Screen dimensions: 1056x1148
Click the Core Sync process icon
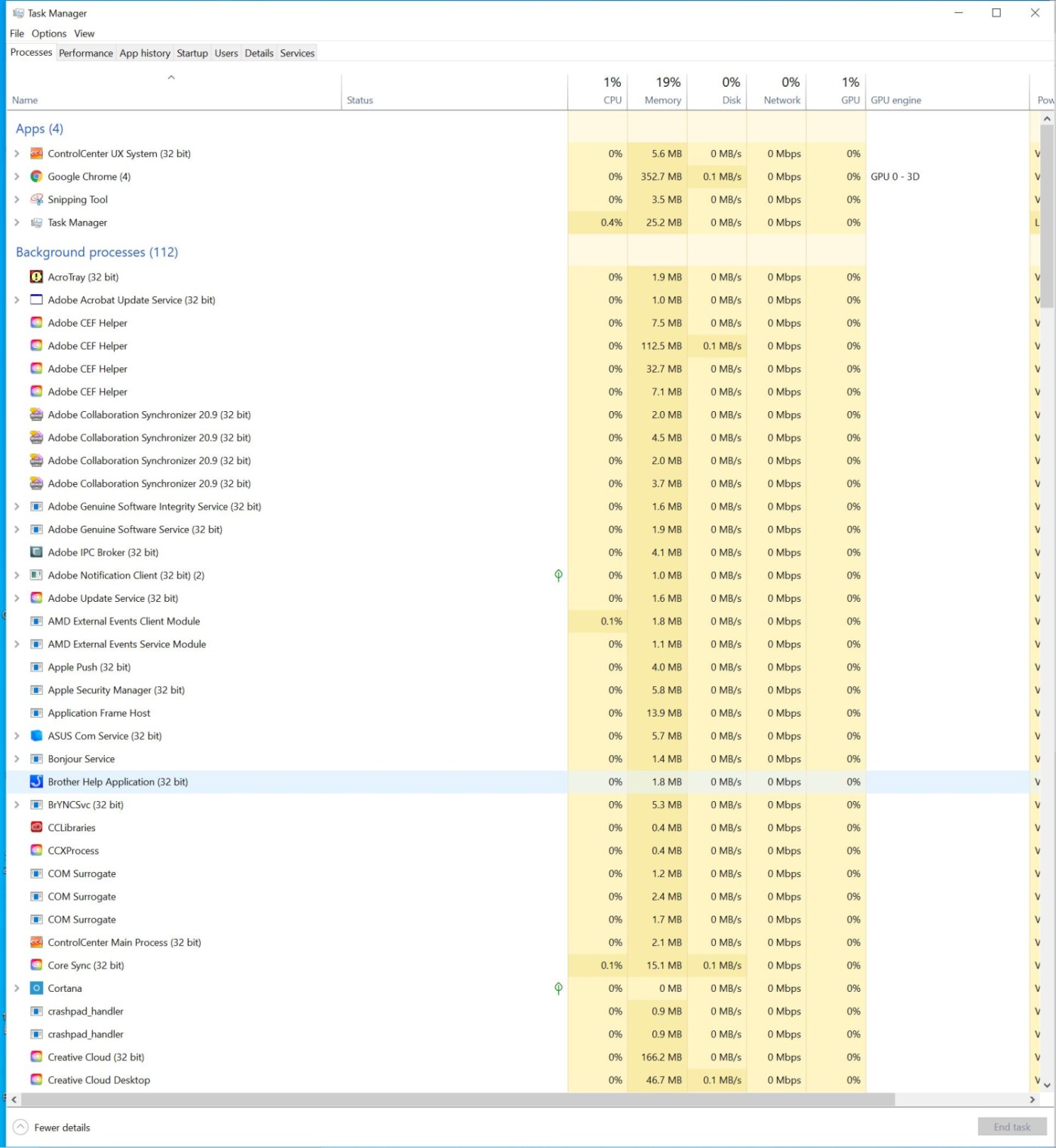point(35,965)
